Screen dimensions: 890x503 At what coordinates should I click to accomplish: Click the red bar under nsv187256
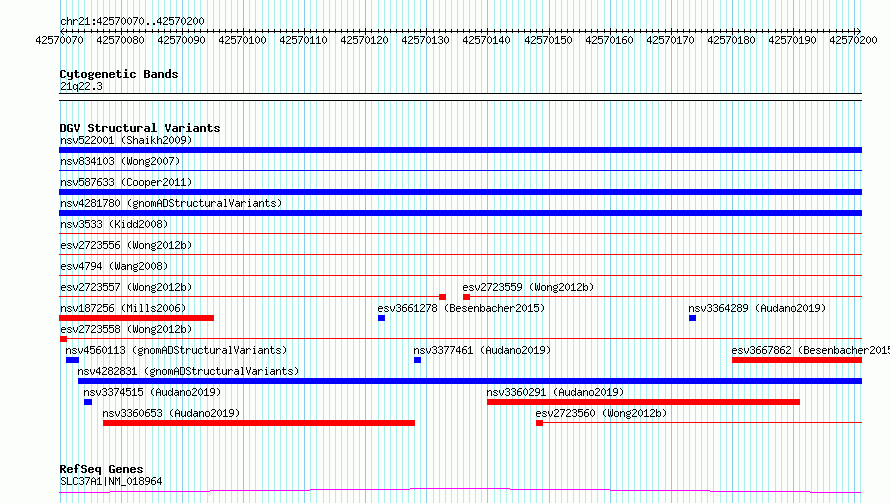point(136,318)
